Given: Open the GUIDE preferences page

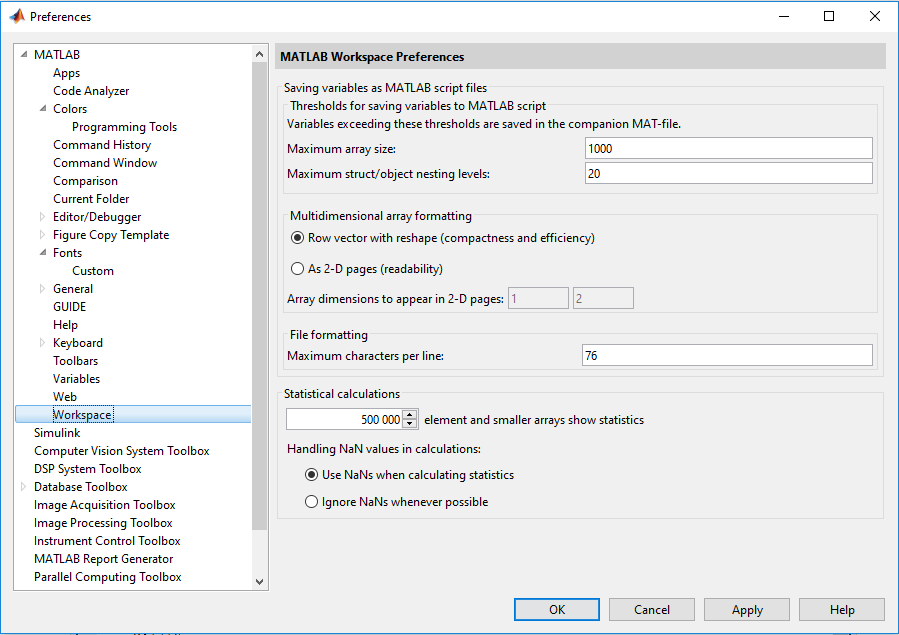Looking at the screenshot, I should click(x=69, y=307).
